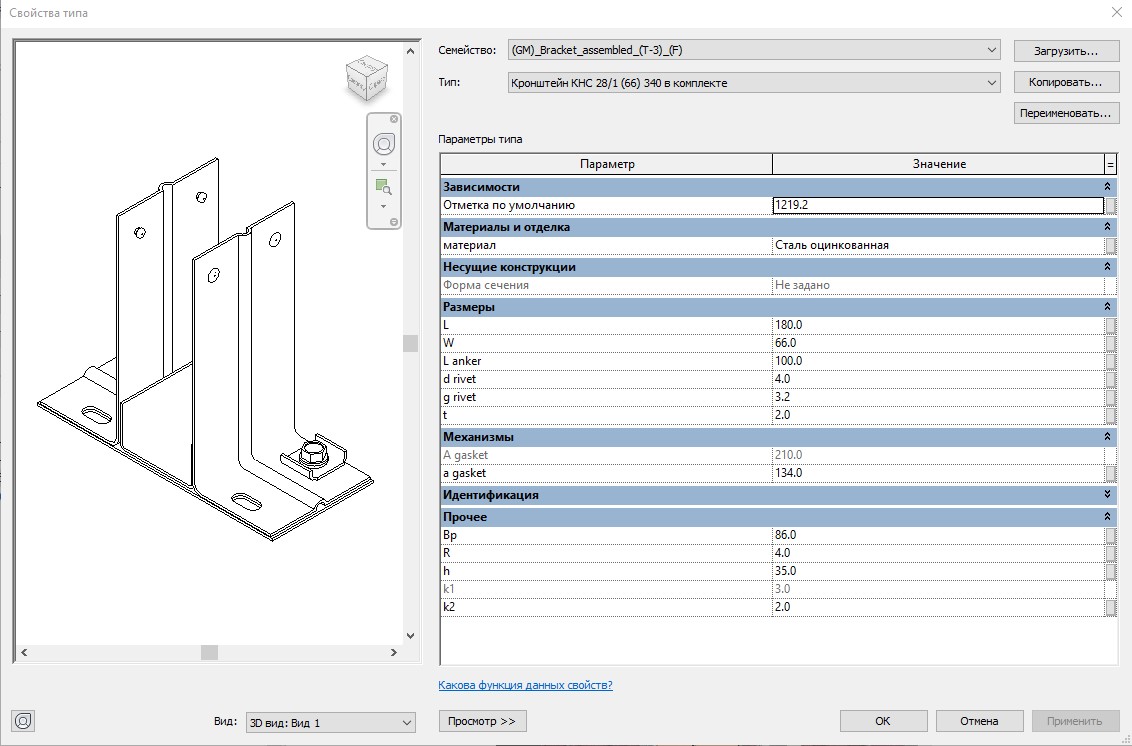Image resolution: width=1132 pixels, height=746 pixels.
Task: Click the Копировать button
Action: pos(1064,82)
